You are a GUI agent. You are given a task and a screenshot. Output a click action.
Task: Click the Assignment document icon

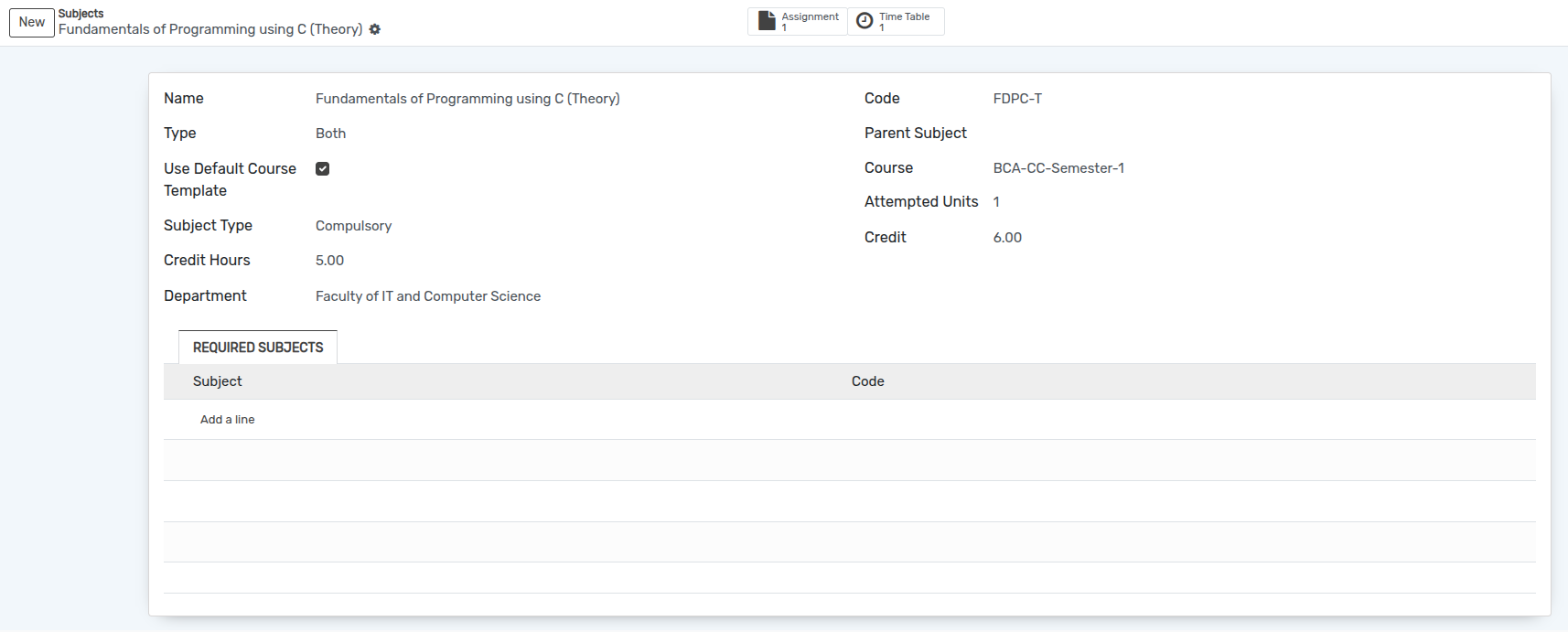pyautogui.click(x=767, y=21)
